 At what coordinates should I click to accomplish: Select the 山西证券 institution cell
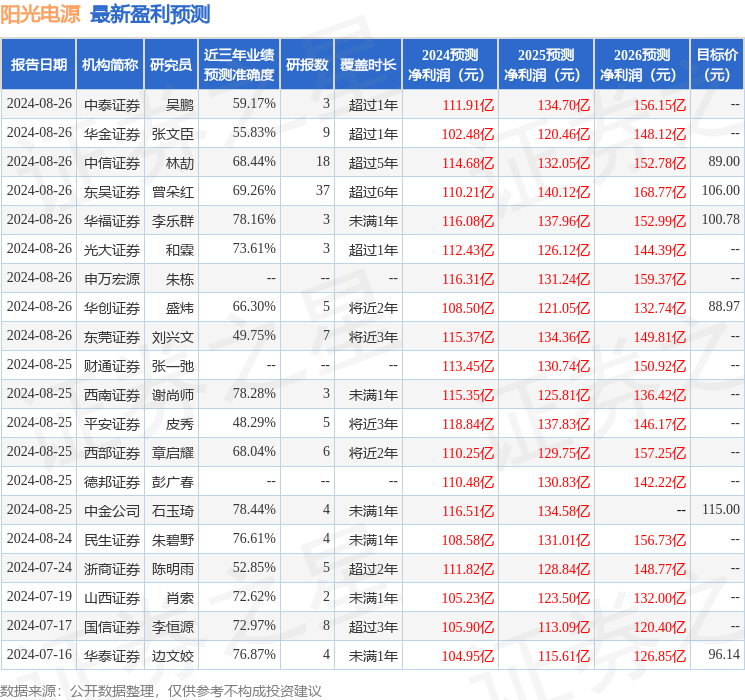[x=112, y=597]
